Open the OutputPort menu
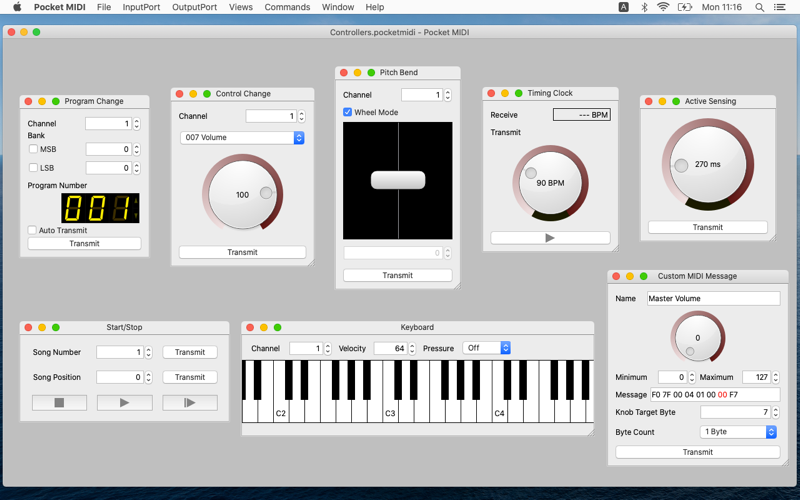 pos(194,7)
